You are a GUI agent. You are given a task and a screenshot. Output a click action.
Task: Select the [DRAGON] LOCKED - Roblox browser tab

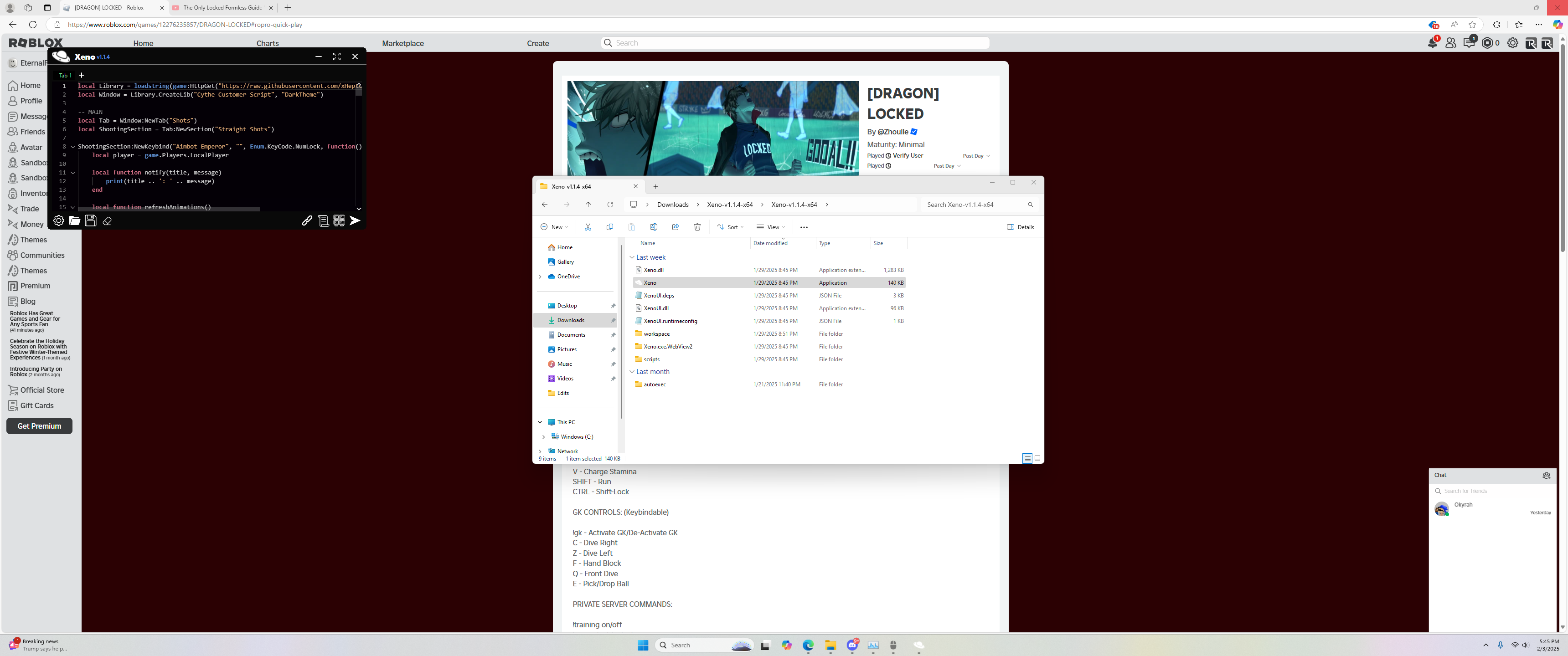114,8
